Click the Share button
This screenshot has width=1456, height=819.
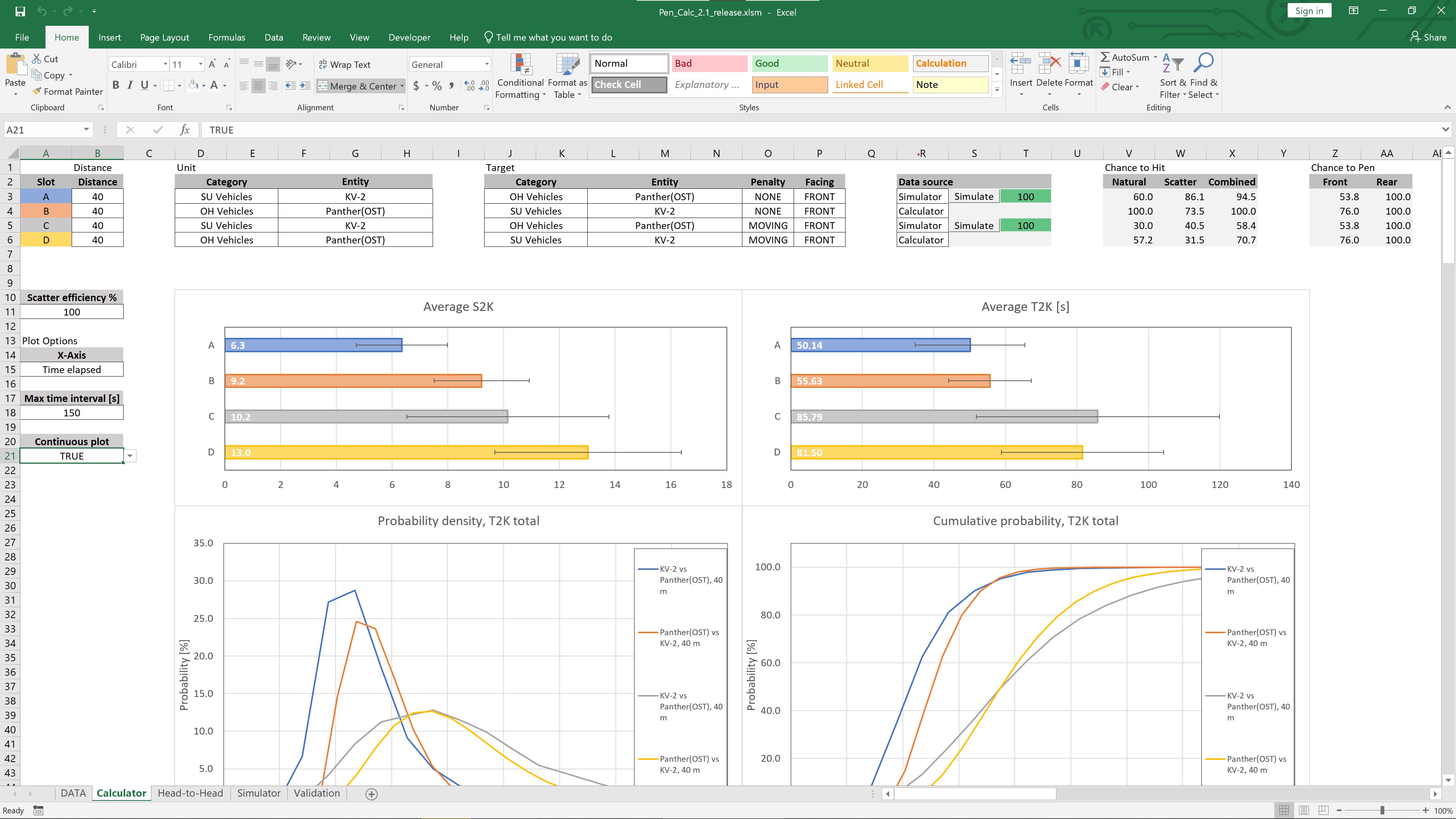(x=1428, y=37)
